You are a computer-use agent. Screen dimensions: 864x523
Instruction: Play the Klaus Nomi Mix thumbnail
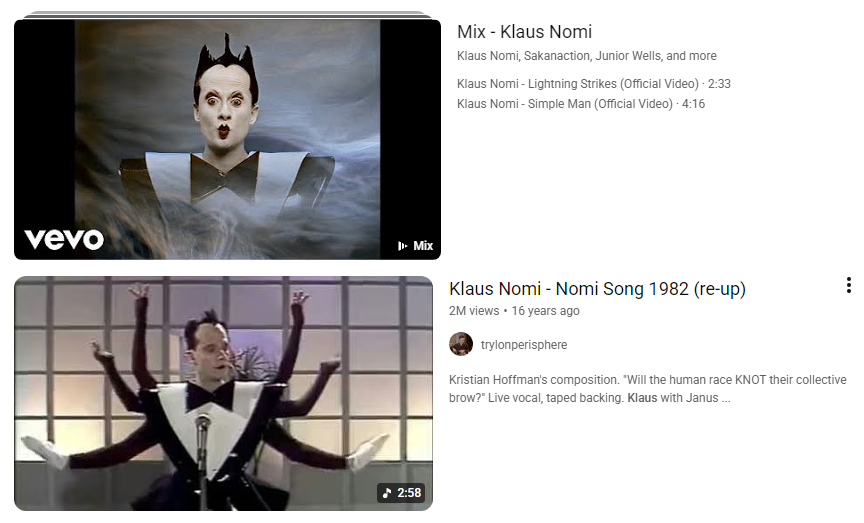(227, 139)
